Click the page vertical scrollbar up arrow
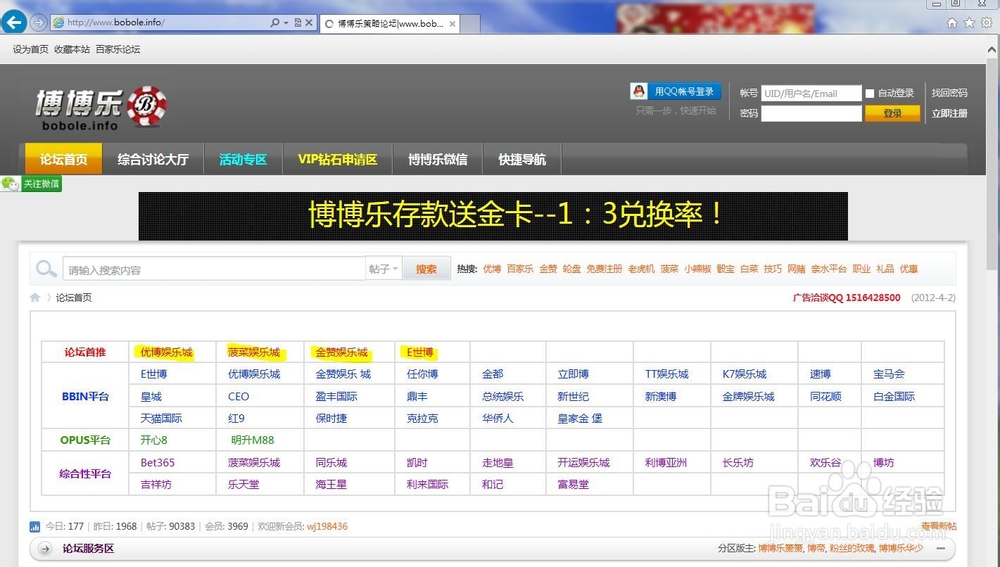 [x=992, y=49]
